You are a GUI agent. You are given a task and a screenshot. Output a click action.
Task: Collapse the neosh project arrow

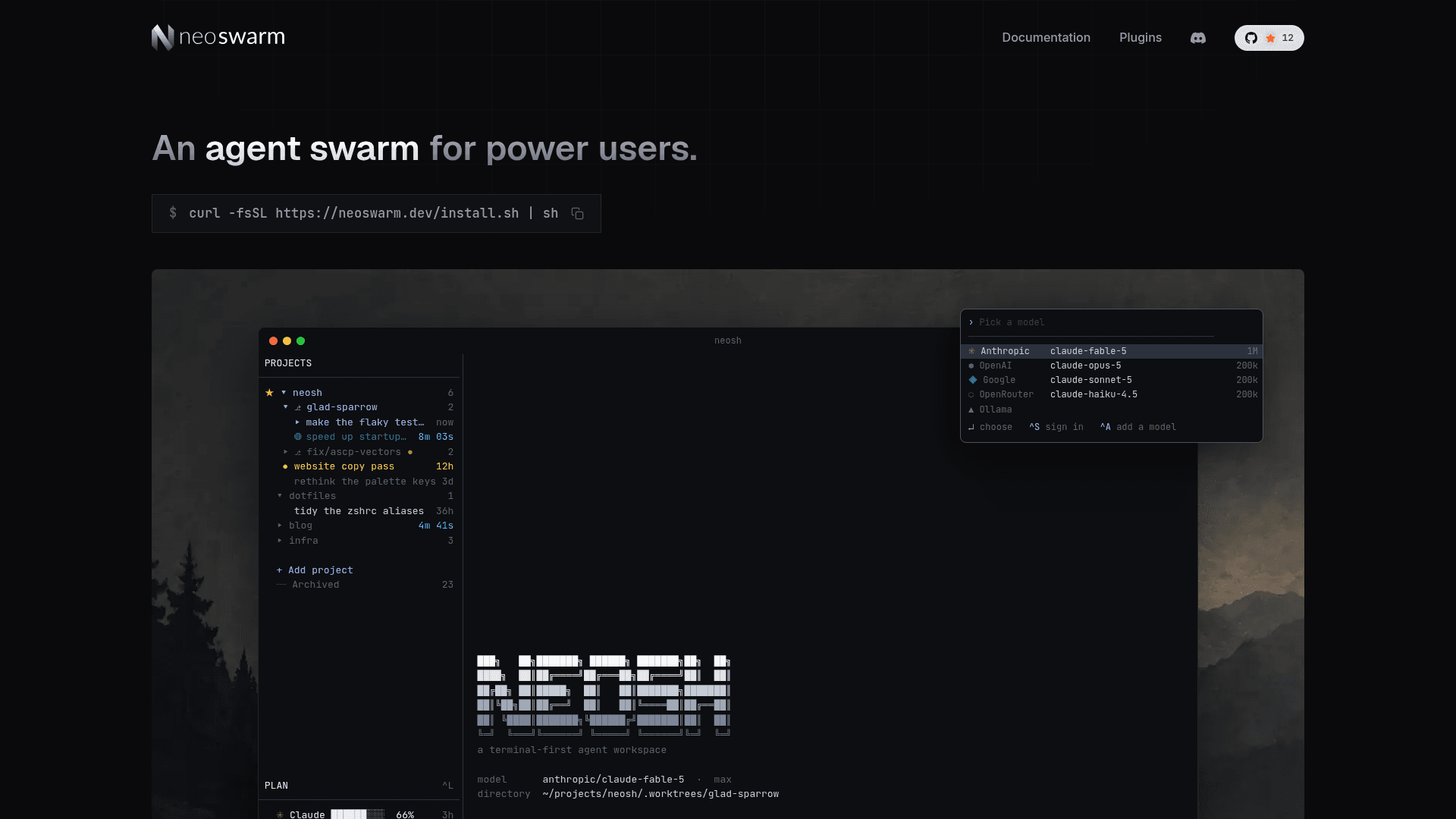click(x=284, y=393)
